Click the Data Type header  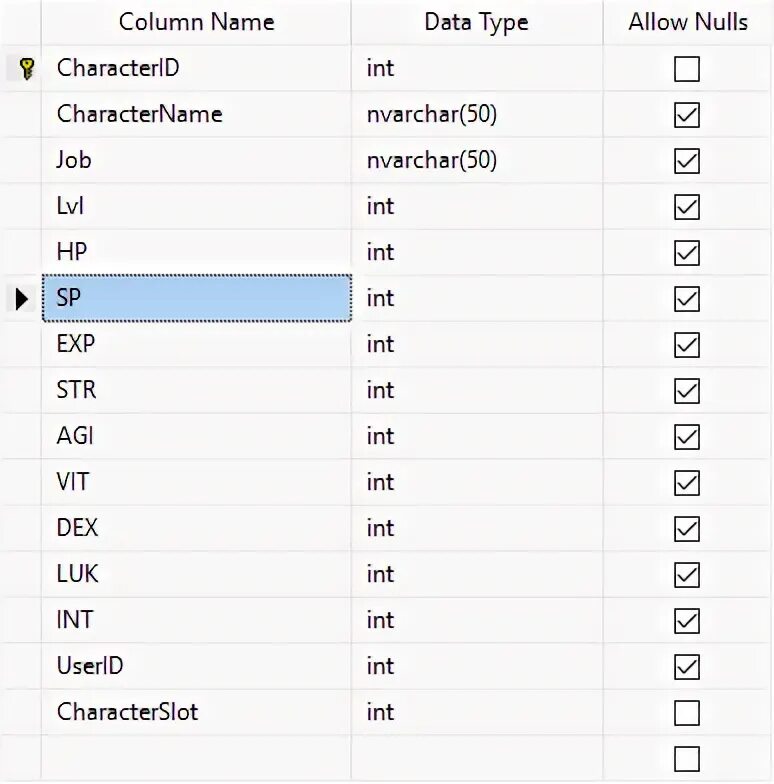pos(476,22)
